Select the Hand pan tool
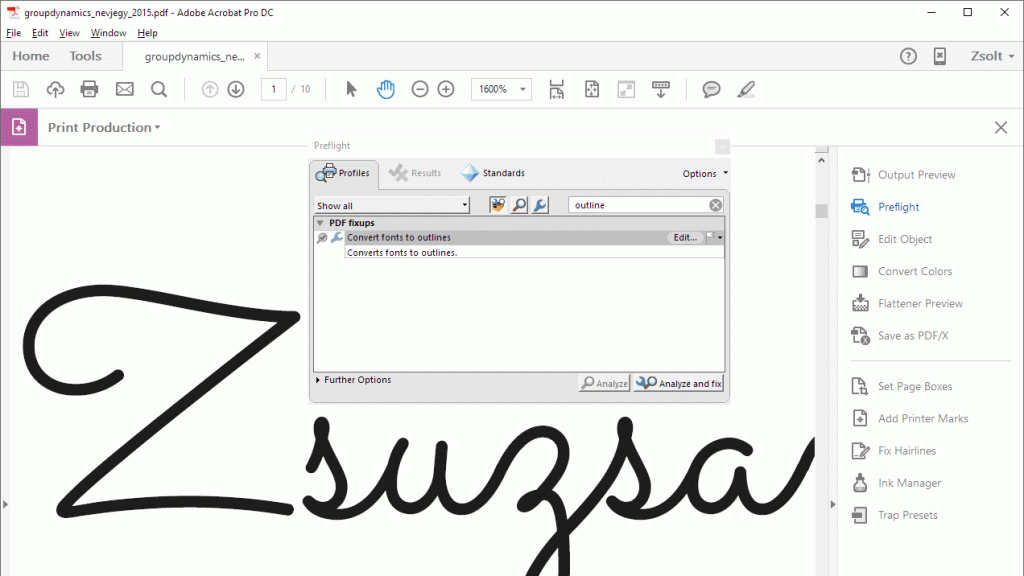 click(386, 89)
